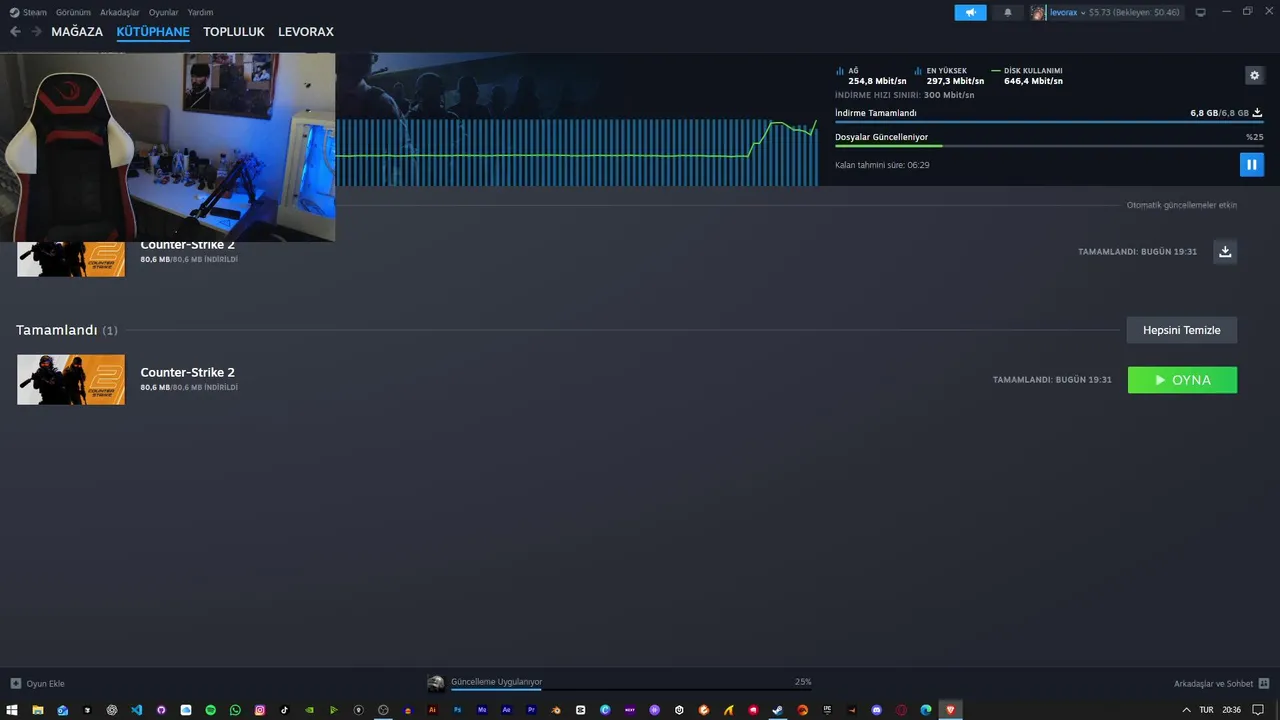The image size is (1280, 720).
Task: Open completed Counter-Strike 2 thumbnail
Action: click(x=71, y=379)
